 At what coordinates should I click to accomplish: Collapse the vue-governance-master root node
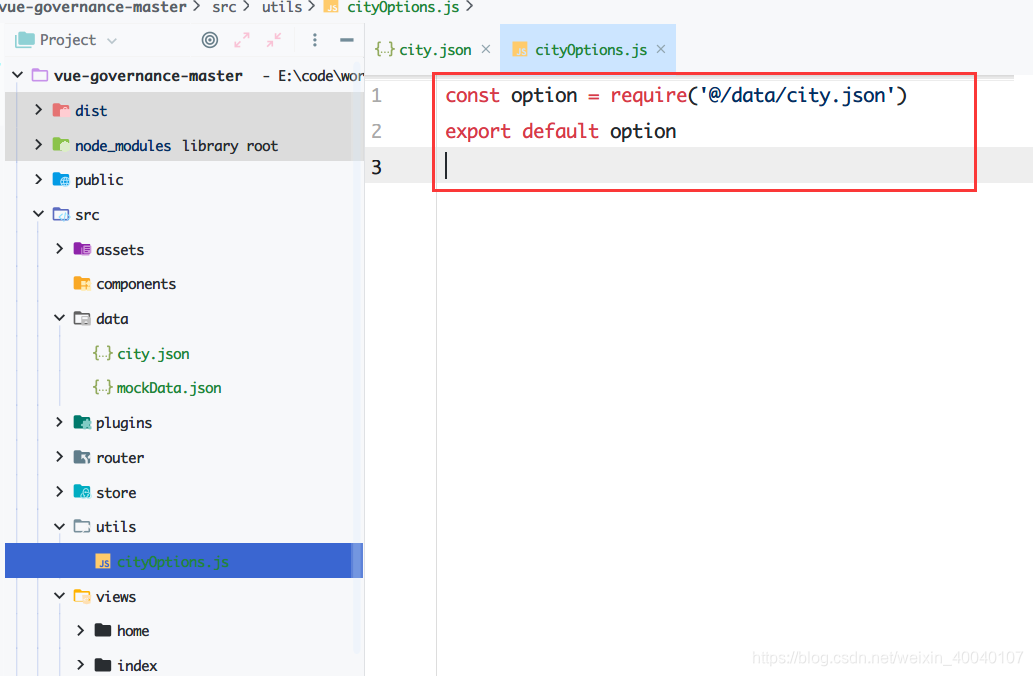pyautogui.click(x=18, y=75)
